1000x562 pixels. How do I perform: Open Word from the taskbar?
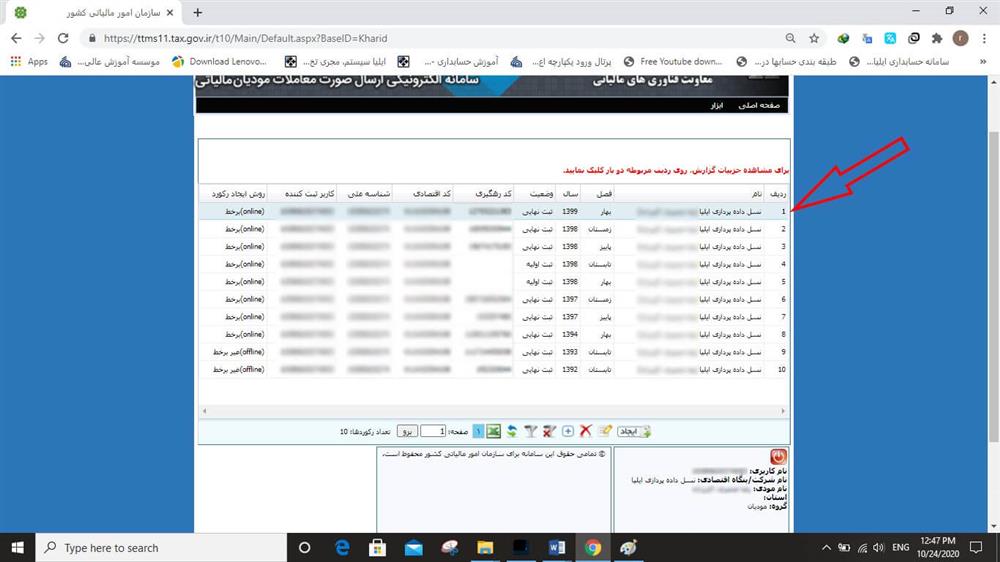pyautogui.click(x=557, y=547)
